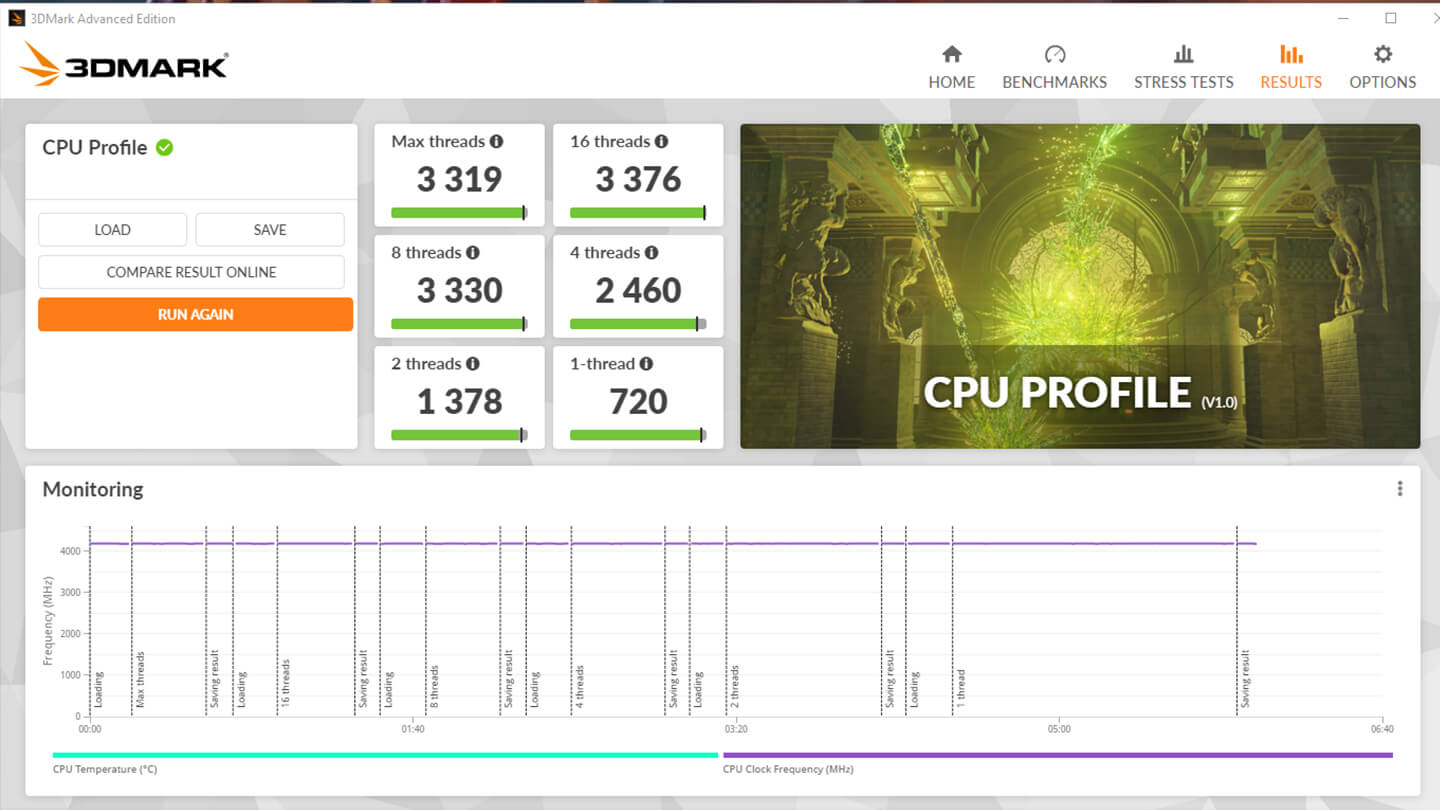Click the 4 threads score bar
This screenshot has height=810, width=1440.
coord(638,324)
